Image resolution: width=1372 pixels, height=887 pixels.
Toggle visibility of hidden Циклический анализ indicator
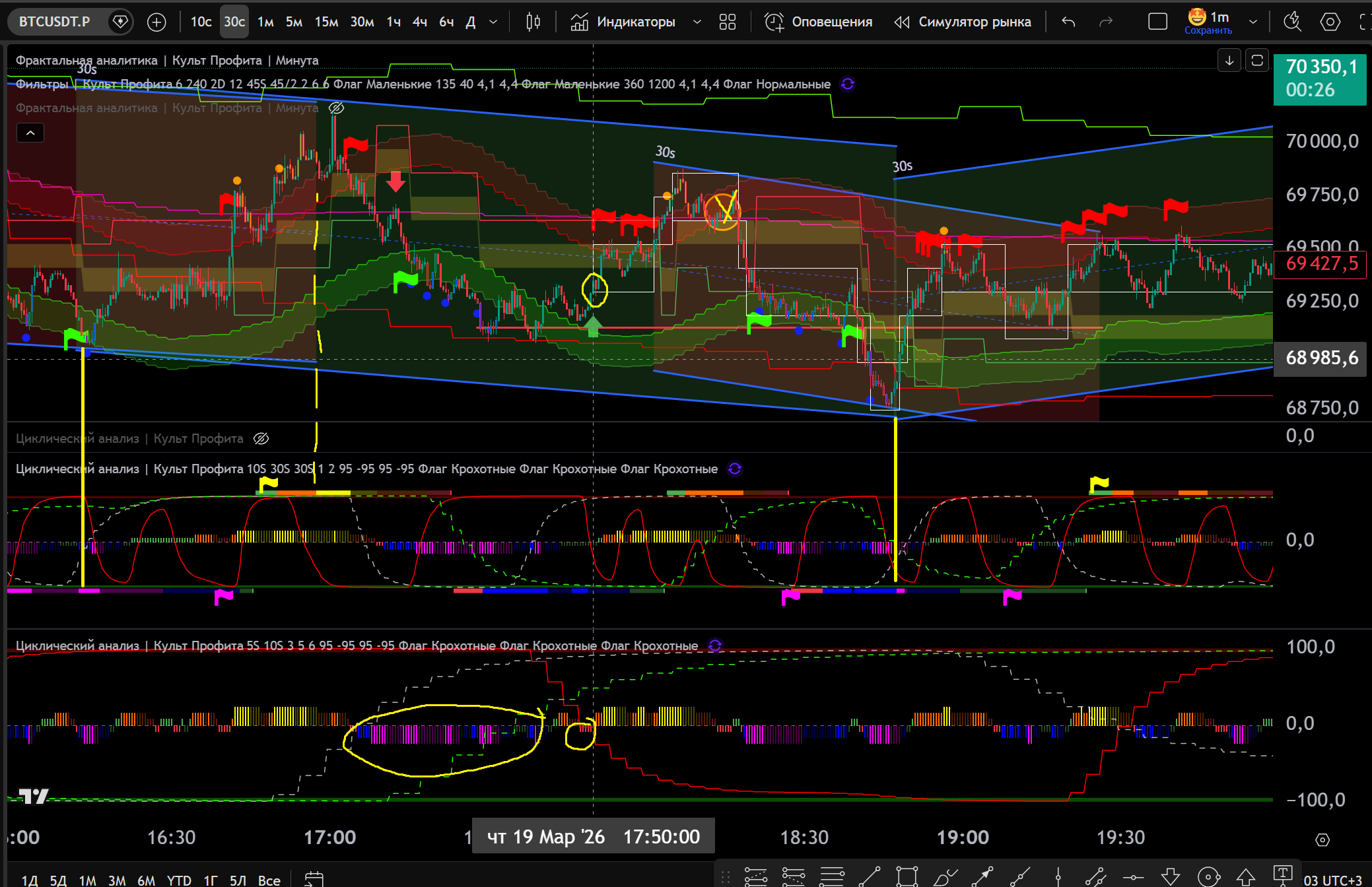[x=261, y=438]
